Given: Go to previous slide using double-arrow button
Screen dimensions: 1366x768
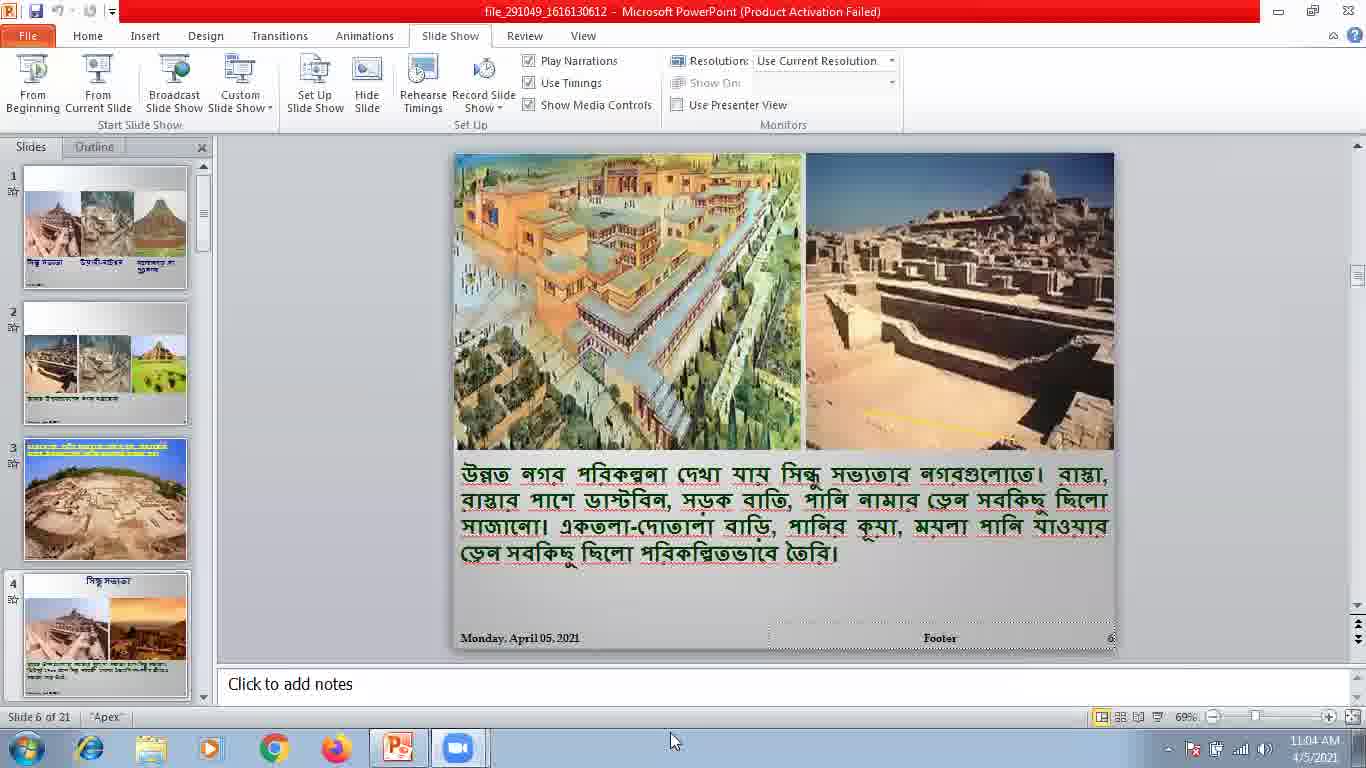Looking at the screenshot, I should [x=1358, y=622].
